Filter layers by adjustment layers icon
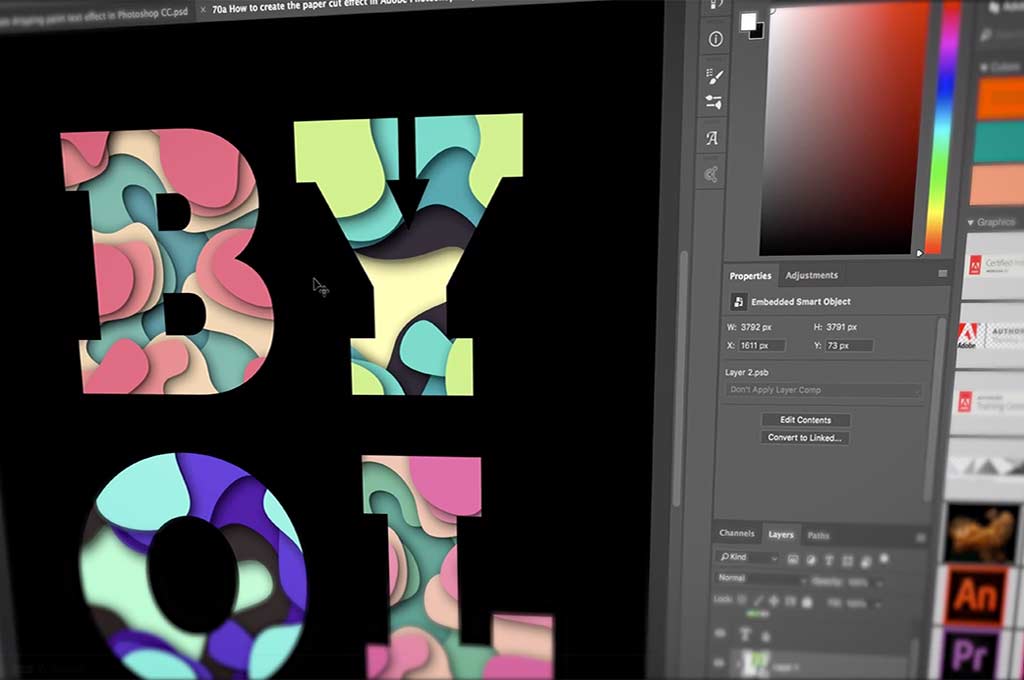Screen dimensions: 1024x680 coord(811,560)
